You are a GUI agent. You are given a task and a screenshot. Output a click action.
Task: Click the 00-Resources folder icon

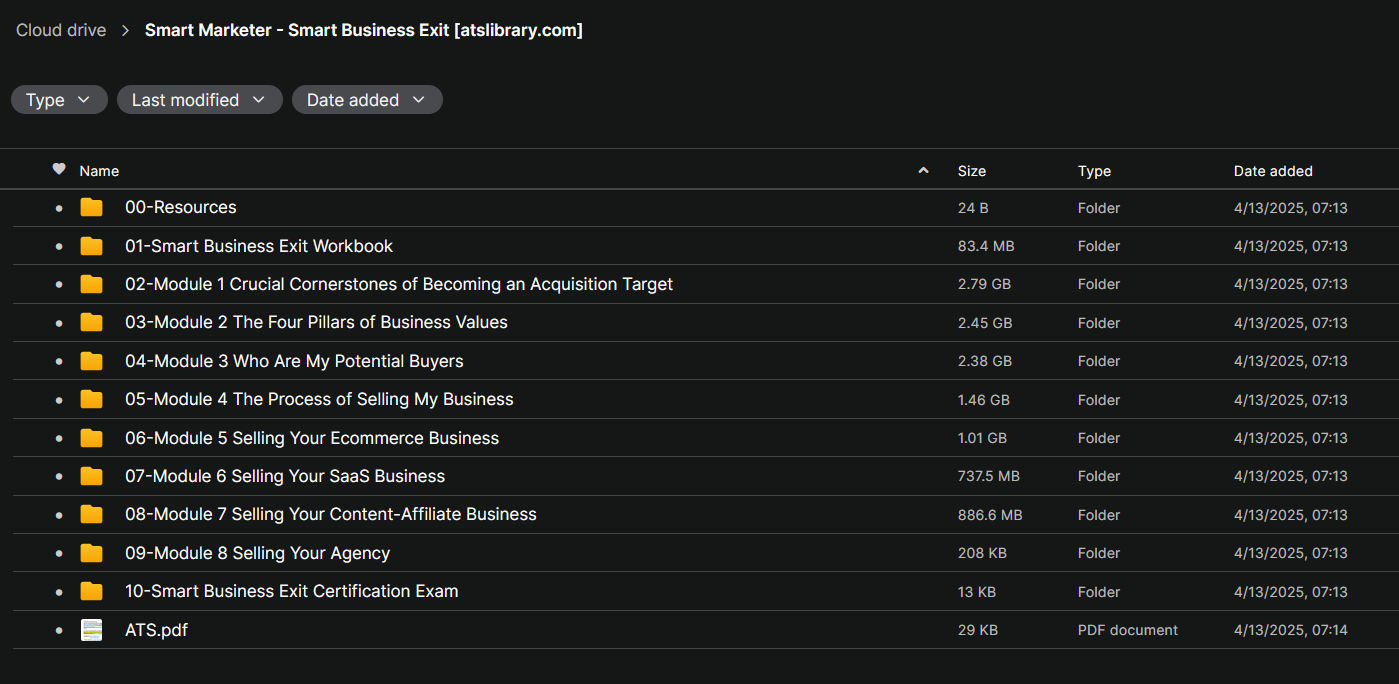click(92, 208)
